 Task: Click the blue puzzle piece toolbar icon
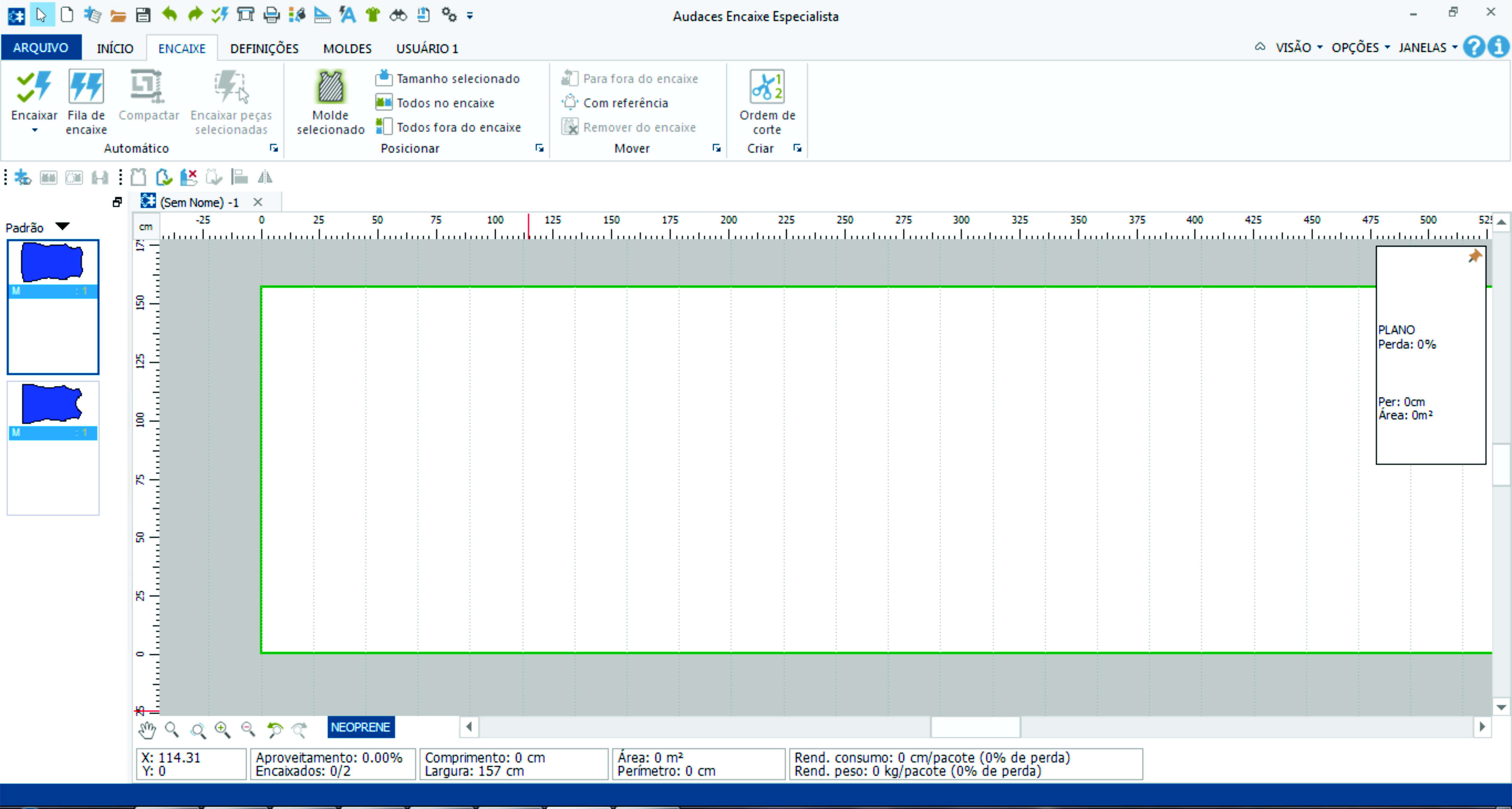coord(23,177)
